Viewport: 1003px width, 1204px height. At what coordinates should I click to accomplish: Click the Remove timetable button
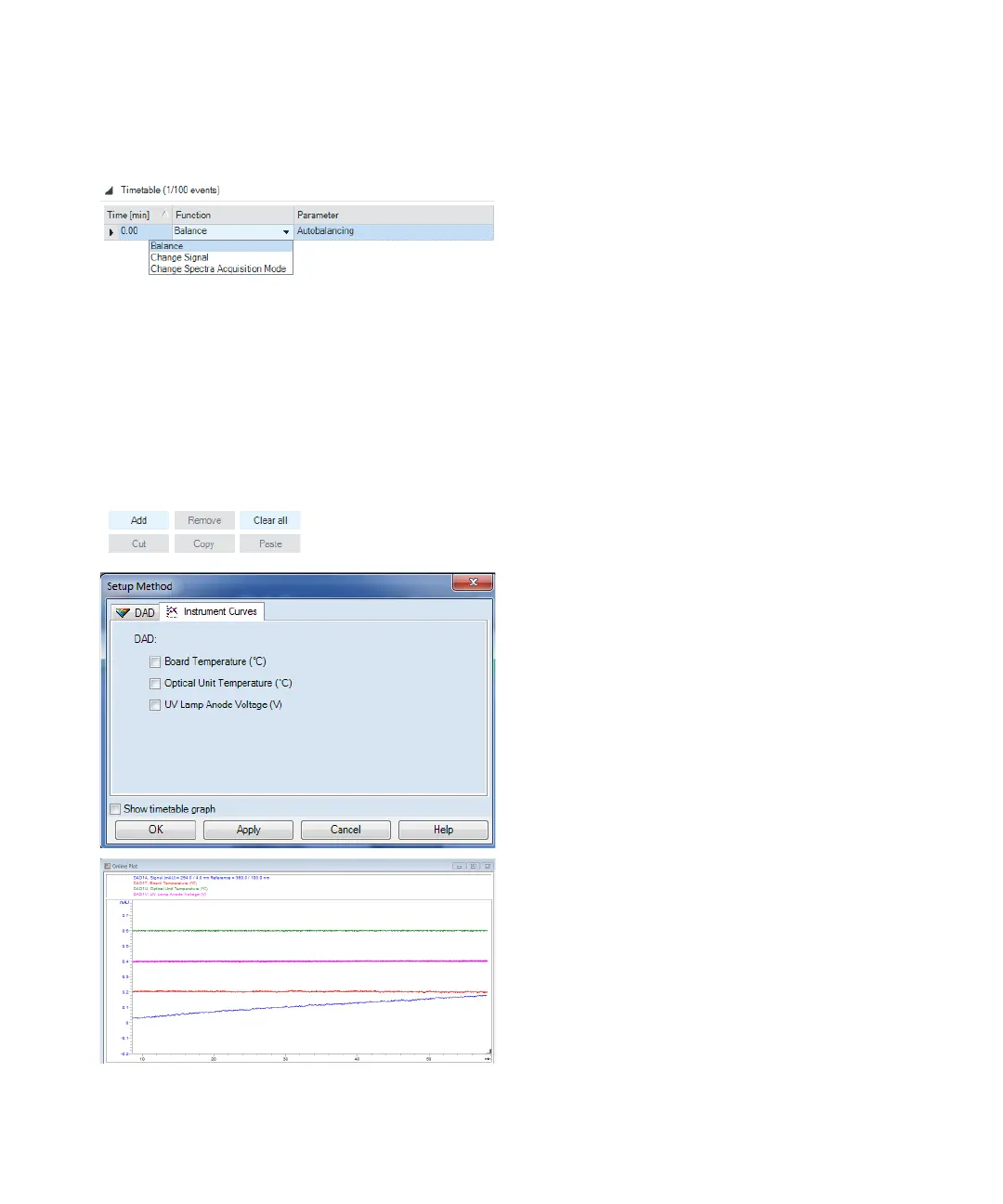204,520
